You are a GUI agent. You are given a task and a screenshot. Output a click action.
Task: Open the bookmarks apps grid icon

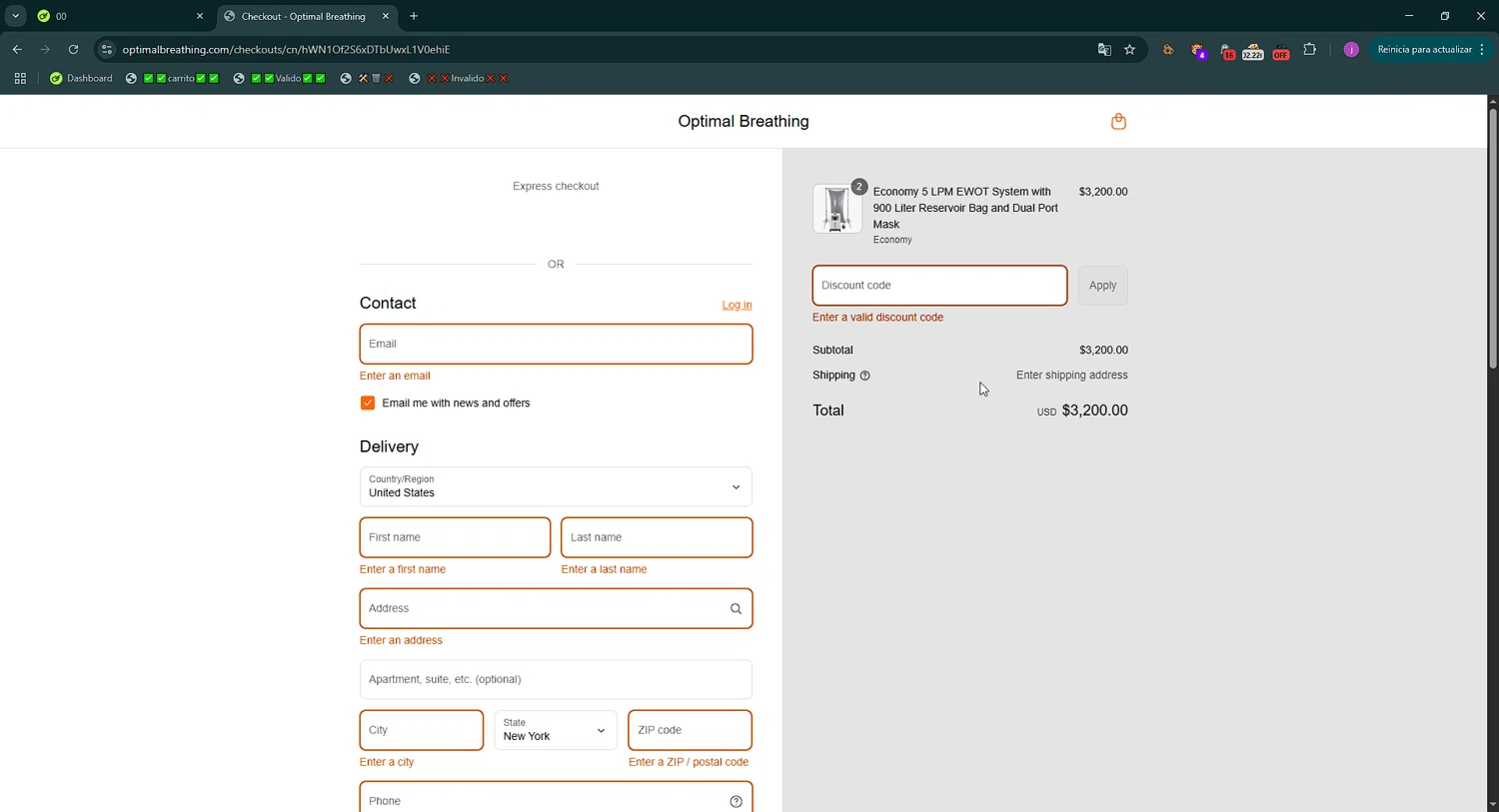pyautogui.click(x=20, y=78)
